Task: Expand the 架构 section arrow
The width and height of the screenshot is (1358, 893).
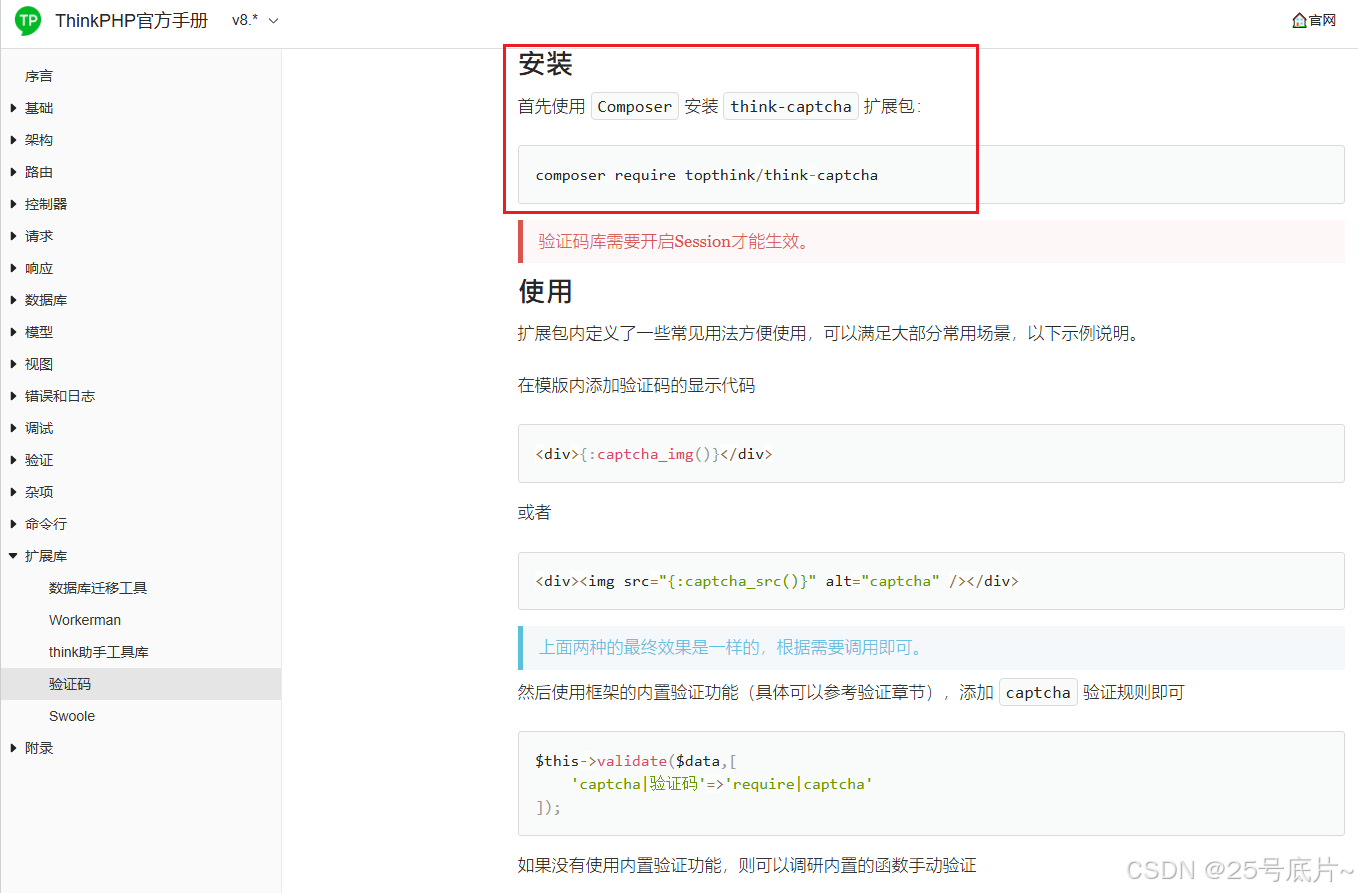Action: point(14,140)
